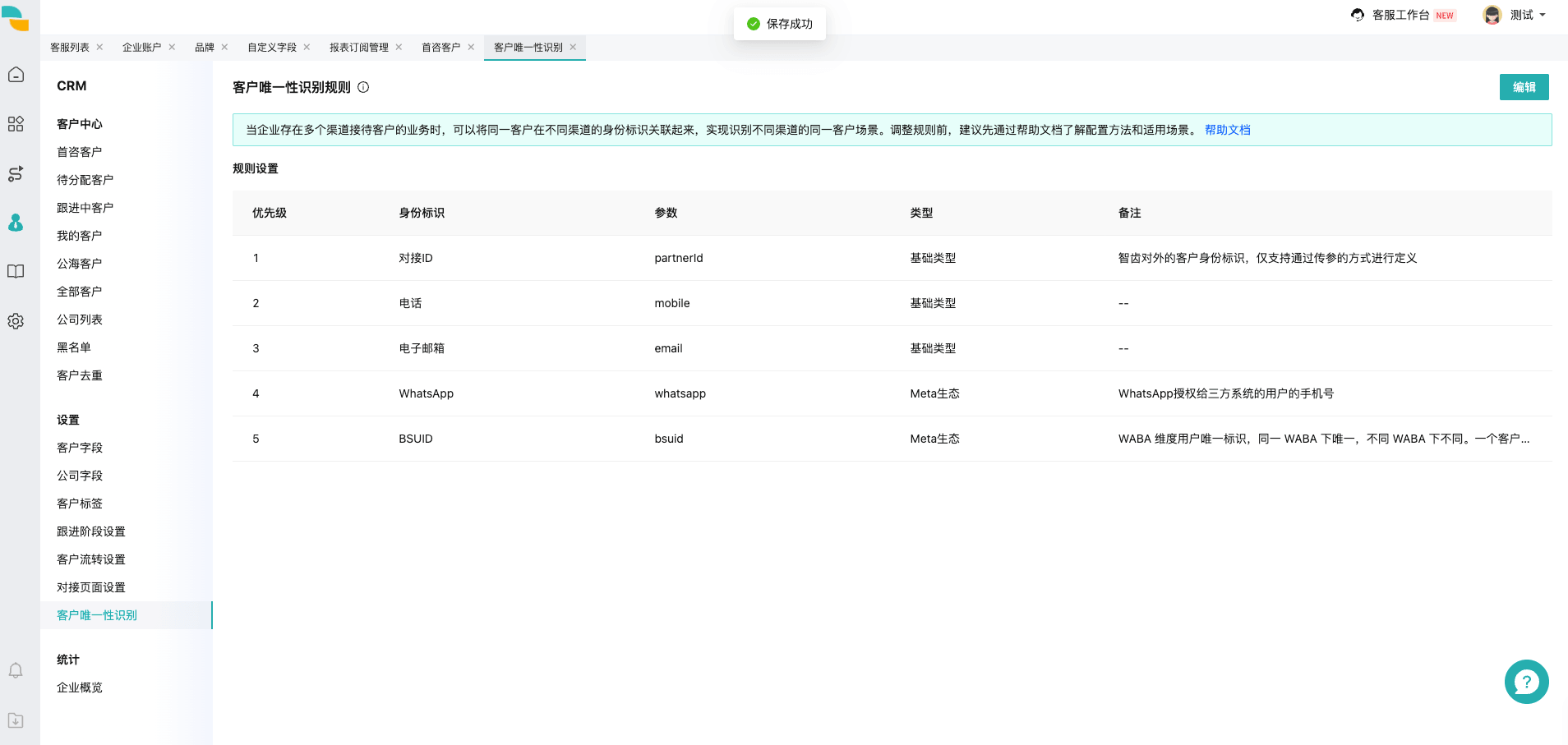Switch to the 首咨客户 top tab

(x=441, y=47)
